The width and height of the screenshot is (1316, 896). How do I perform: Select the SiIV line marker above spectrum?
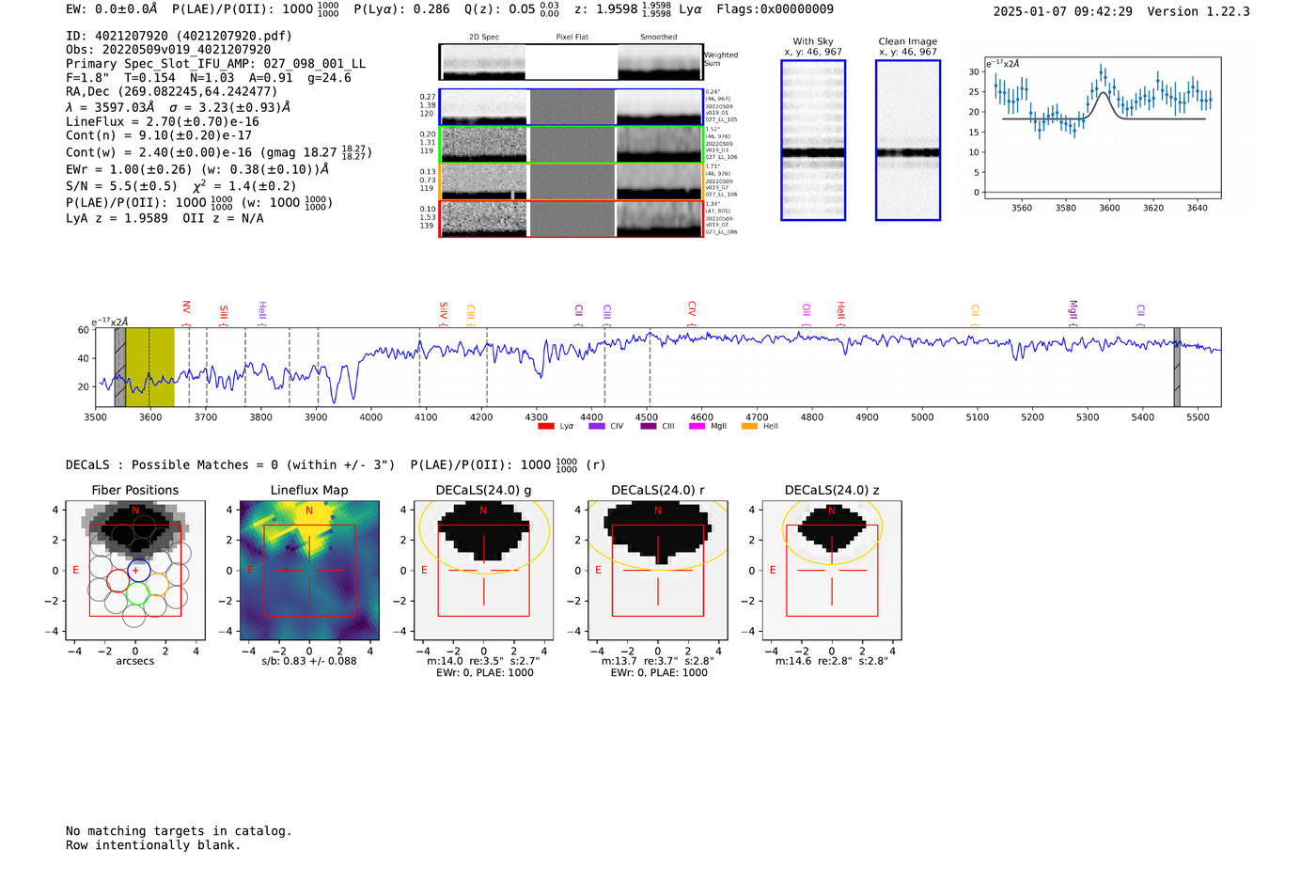pyautogui.click(x=444, y=313)
